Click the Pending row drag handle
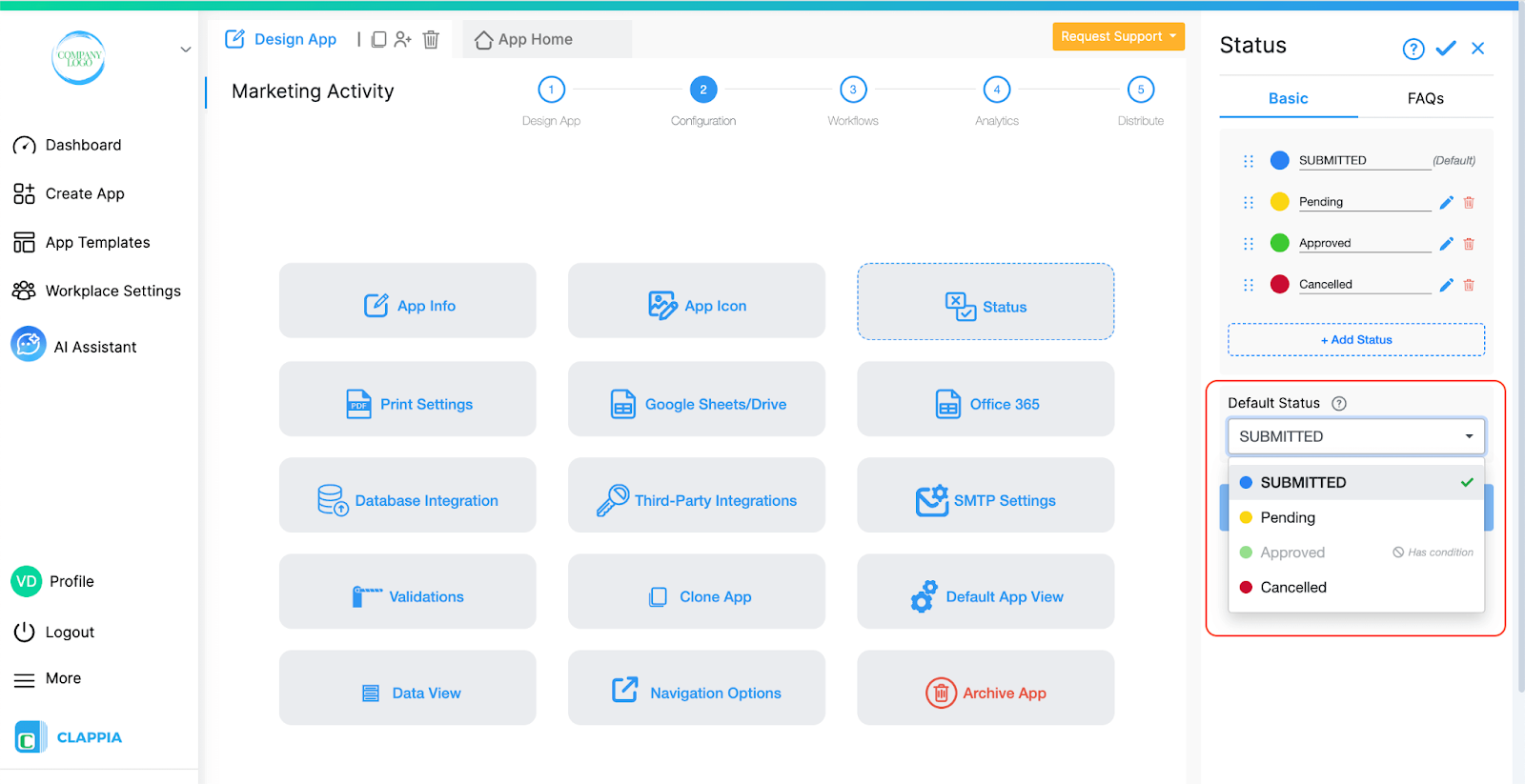Viewport: 1525px width, 784px height. (1249, 202)
